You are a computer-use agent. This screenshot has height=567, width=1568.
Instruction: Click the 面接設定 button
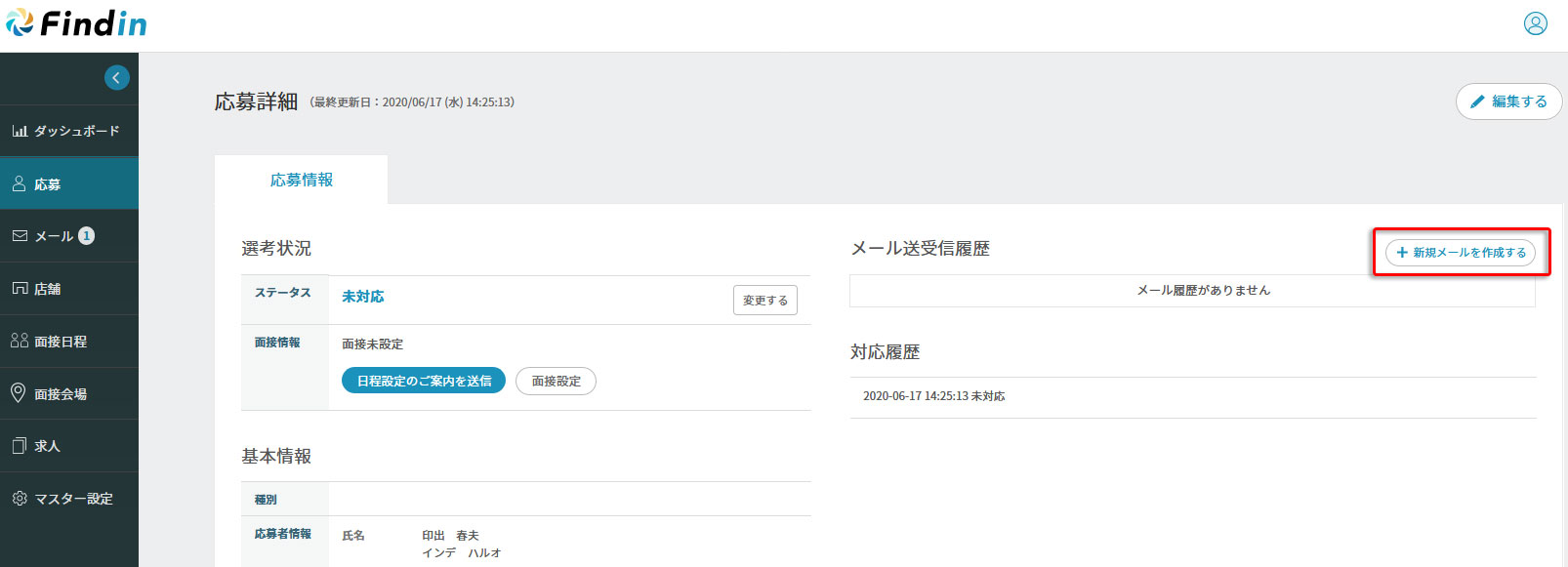556,382
